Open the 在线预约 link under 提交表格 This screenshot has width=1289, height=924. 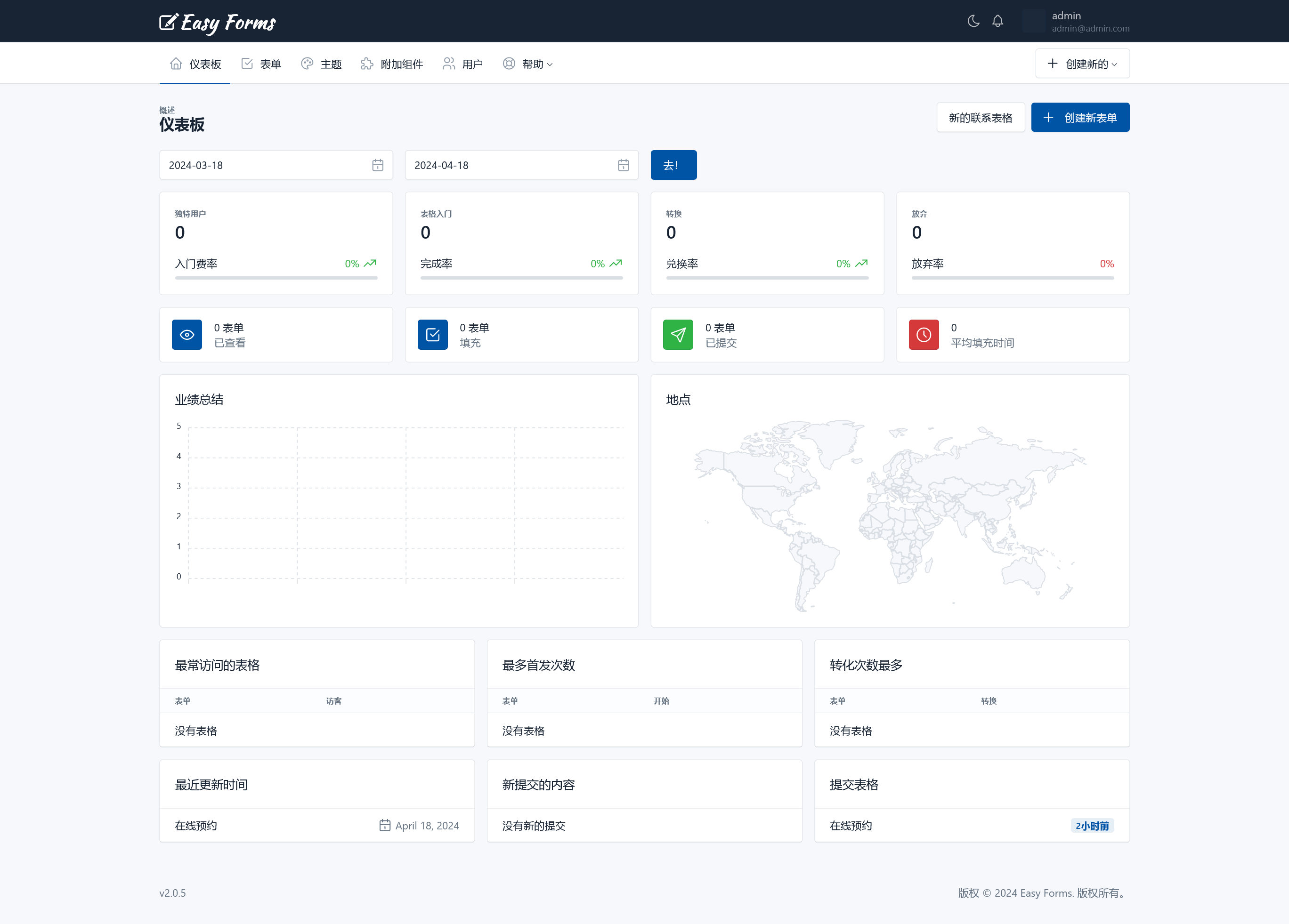click(x=851, y=825)
